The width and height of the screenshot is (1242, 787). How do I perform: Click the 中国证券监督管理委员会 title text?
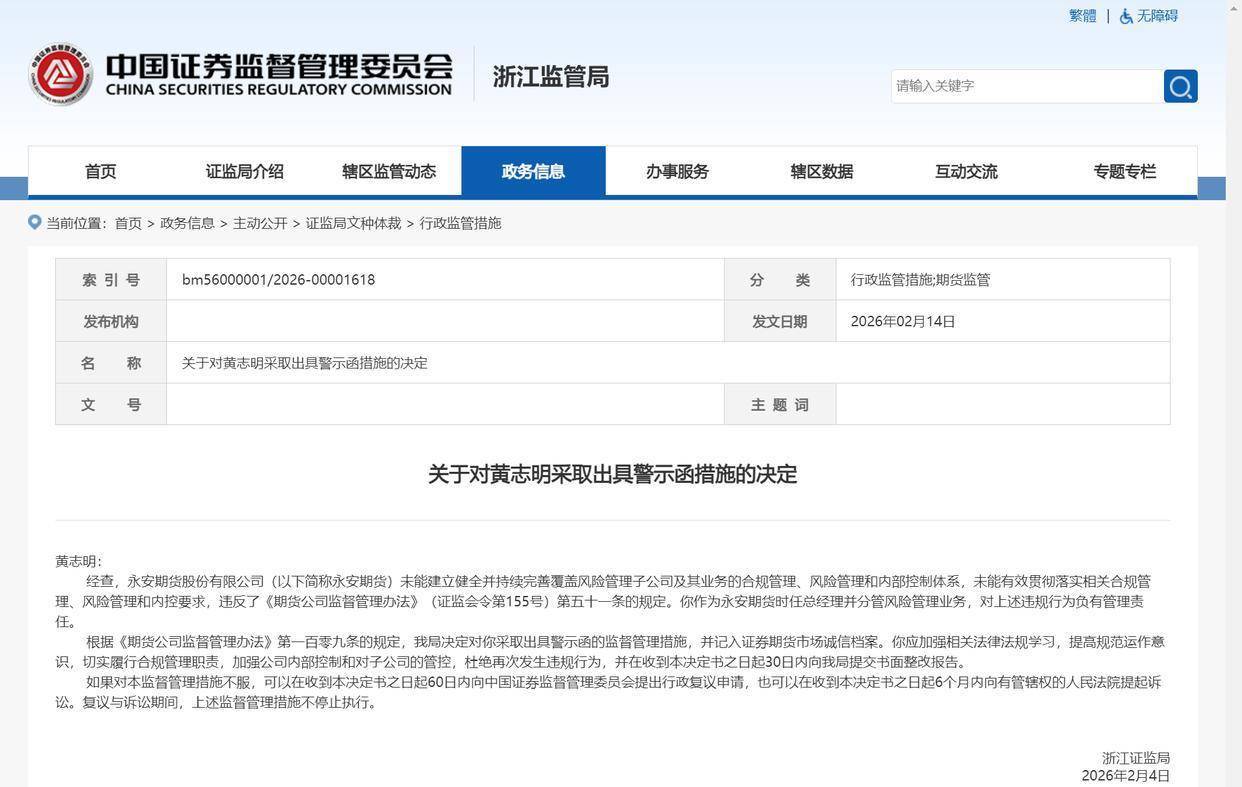tap(279, 68)
